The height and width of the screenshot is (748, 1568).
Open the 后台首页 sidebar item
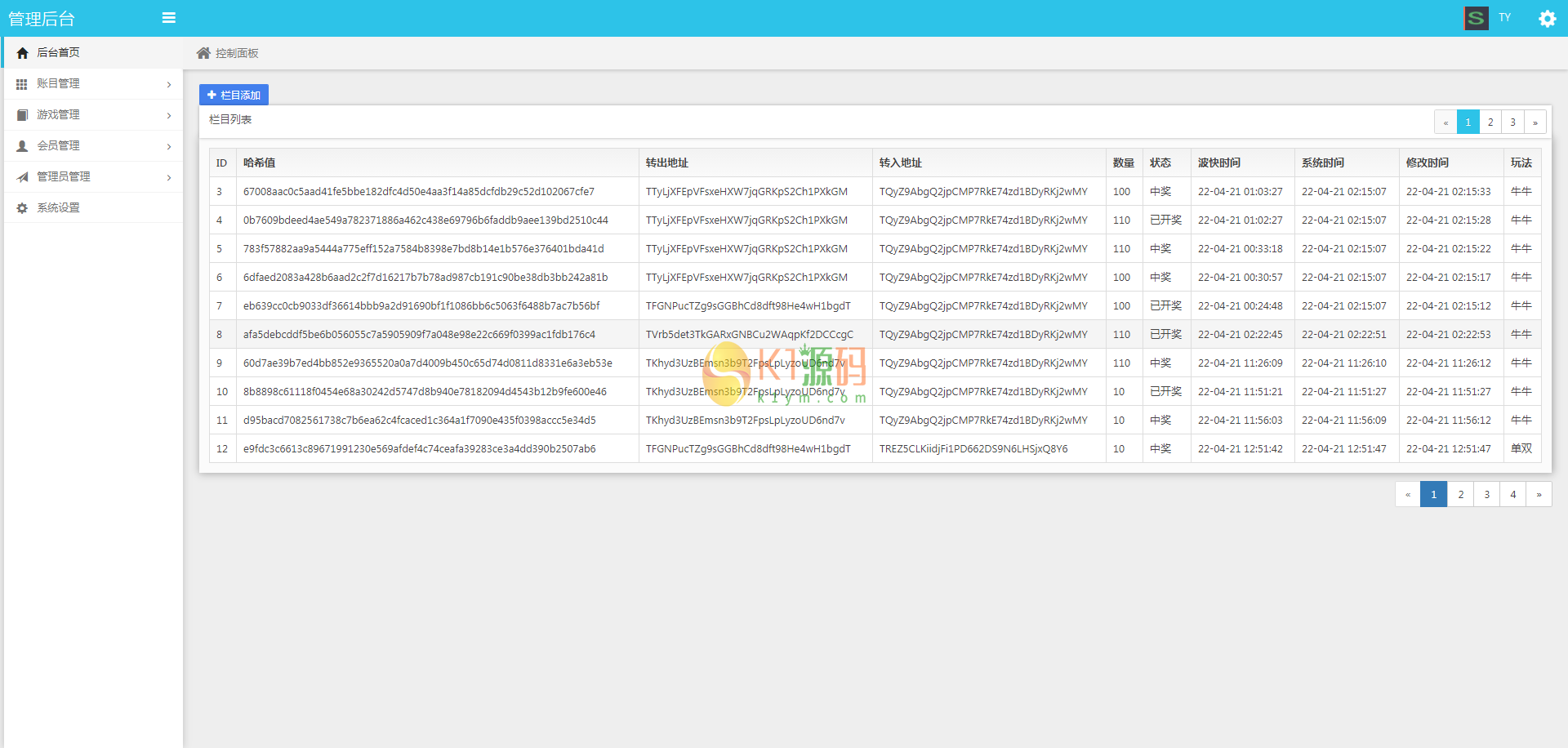coord(58,52)
